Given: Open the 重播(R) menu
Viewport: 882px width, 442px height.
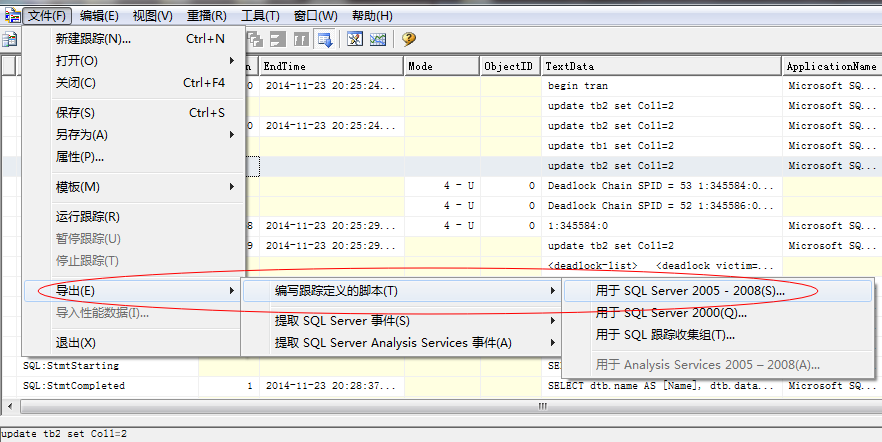Looking at the screenshot, I should tap(206, 16).
